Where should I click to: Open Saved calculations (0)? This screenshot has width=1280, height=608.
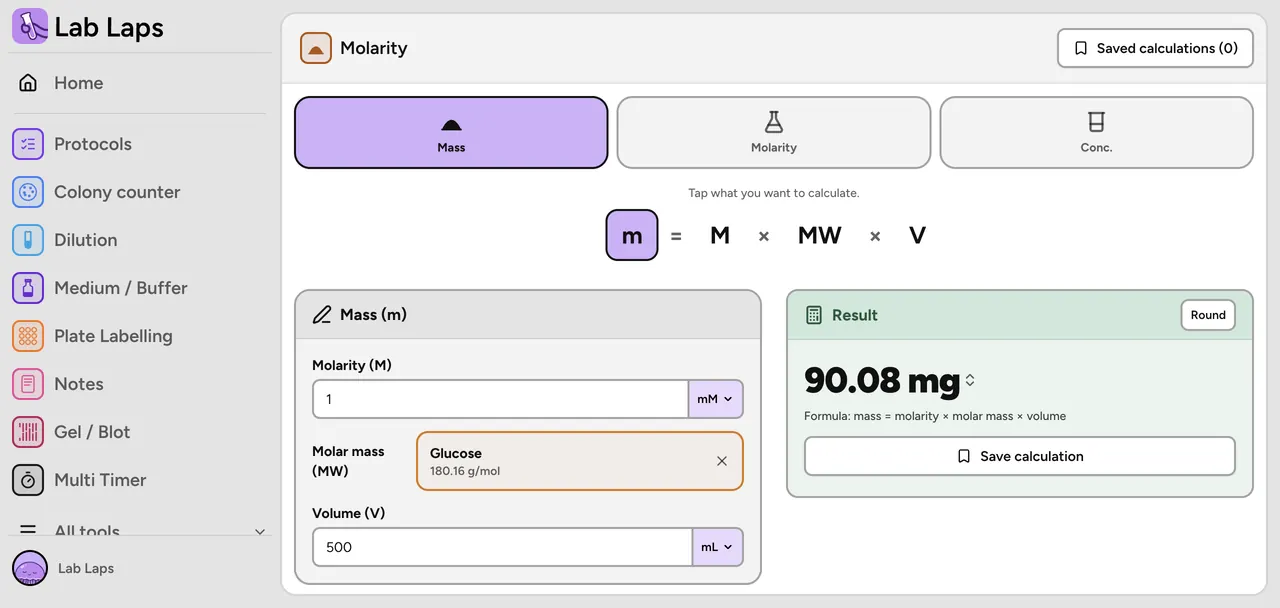(1155, 48)
